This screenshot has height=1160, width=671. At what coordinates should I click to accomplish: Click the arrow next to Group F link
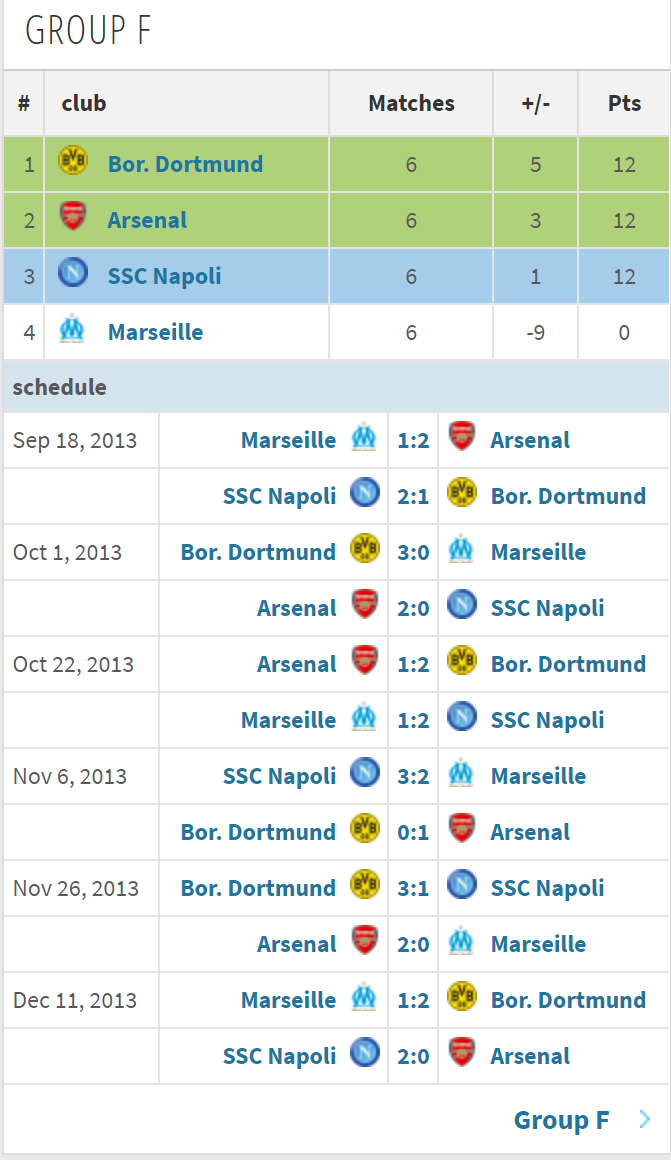coord(645,1120)
